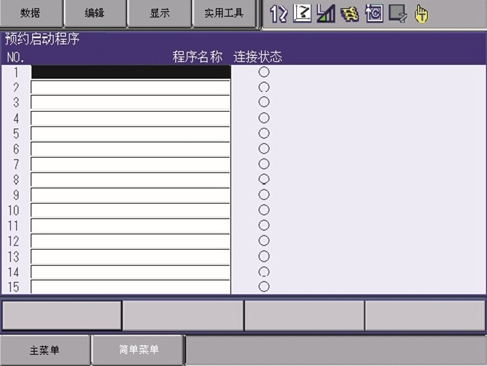Viewport: 487px width, 366px height.
Task: Select program name field for row 5
Action: (x=131, y=134)
